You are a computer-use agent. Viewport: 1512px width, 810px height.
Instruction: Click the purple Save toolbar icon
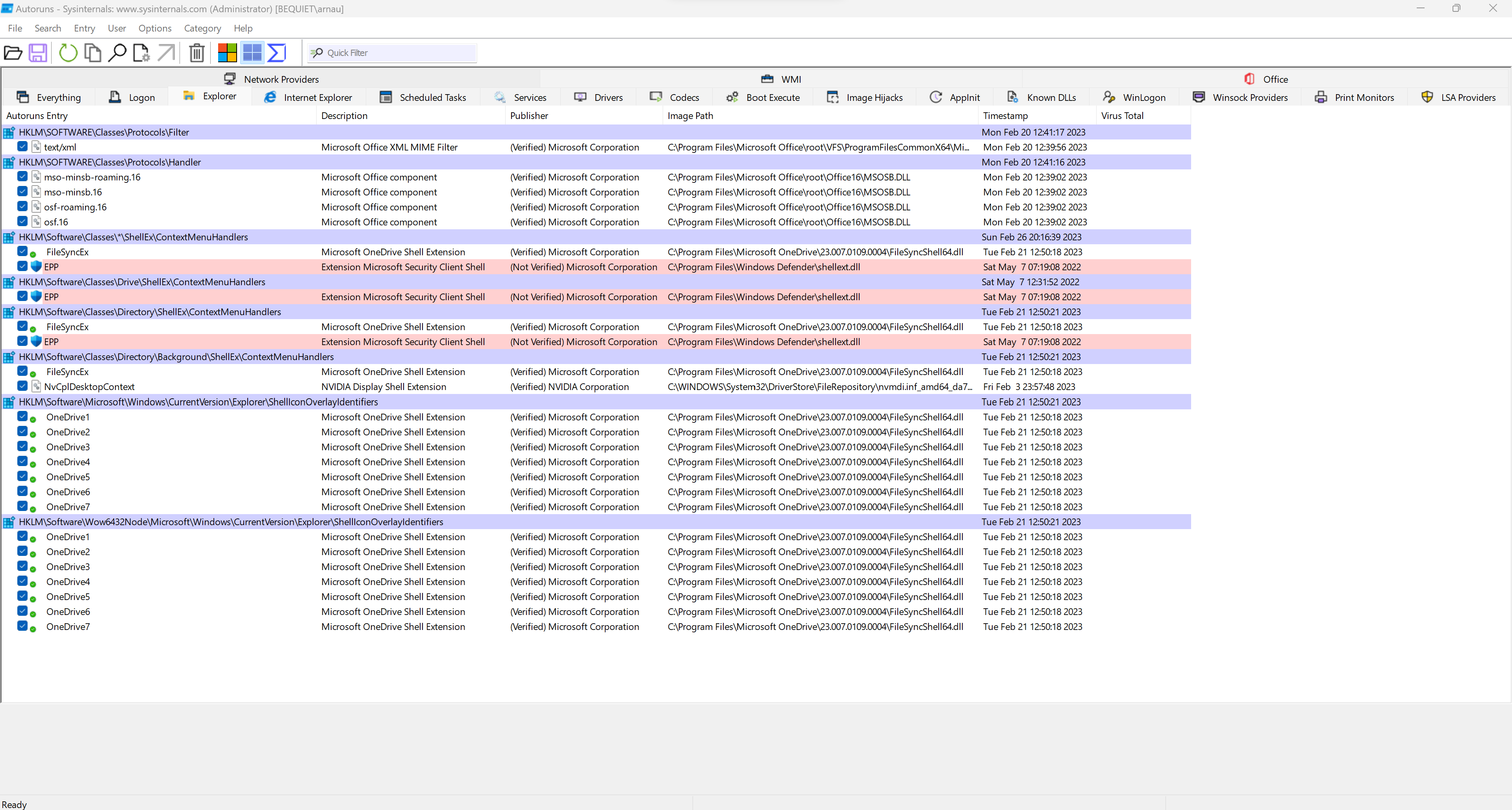(38, 53)
